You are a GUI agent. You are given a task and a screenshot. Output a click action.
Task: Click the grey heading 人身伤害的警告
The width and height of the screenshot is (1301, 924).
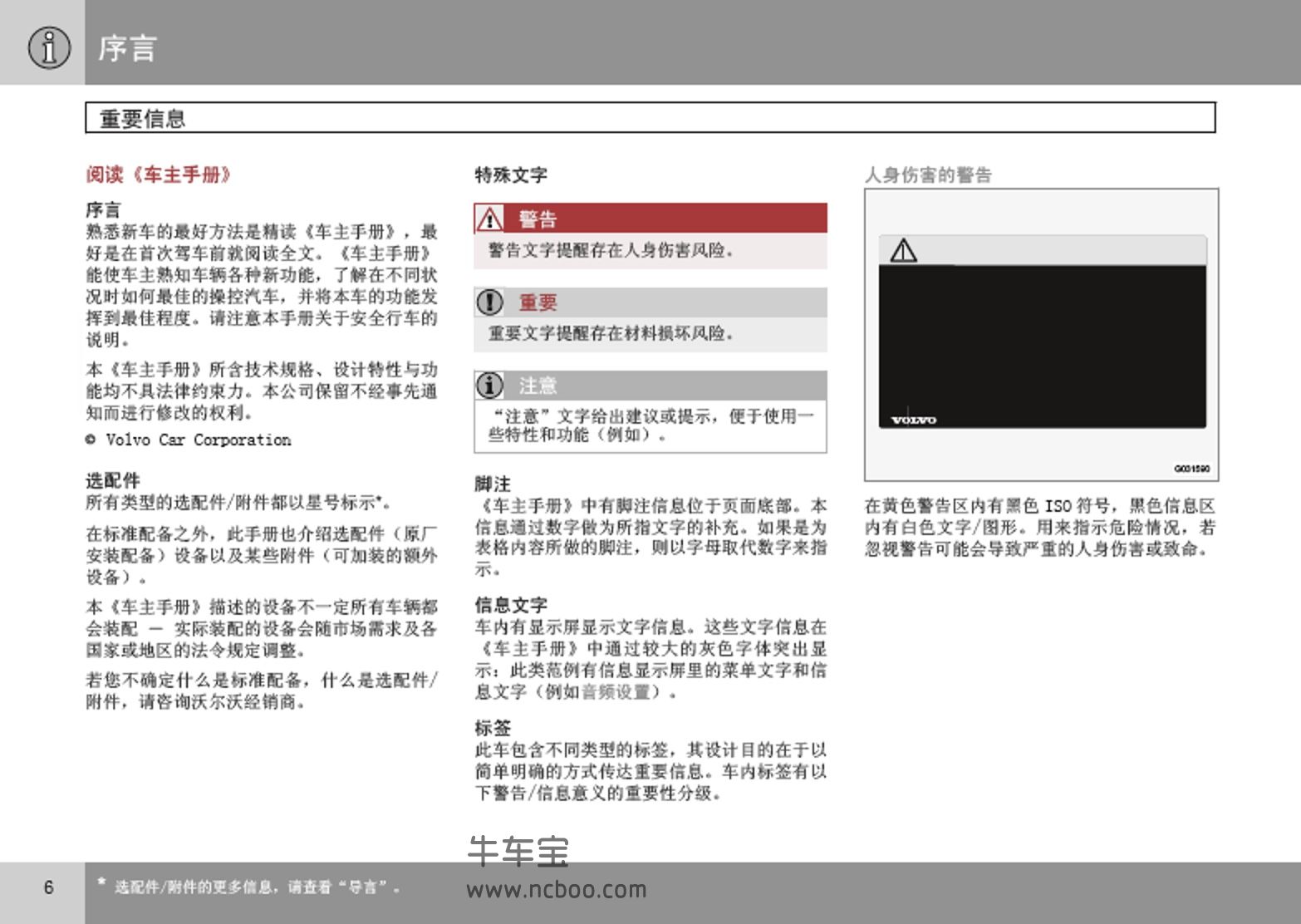point(928,175)
